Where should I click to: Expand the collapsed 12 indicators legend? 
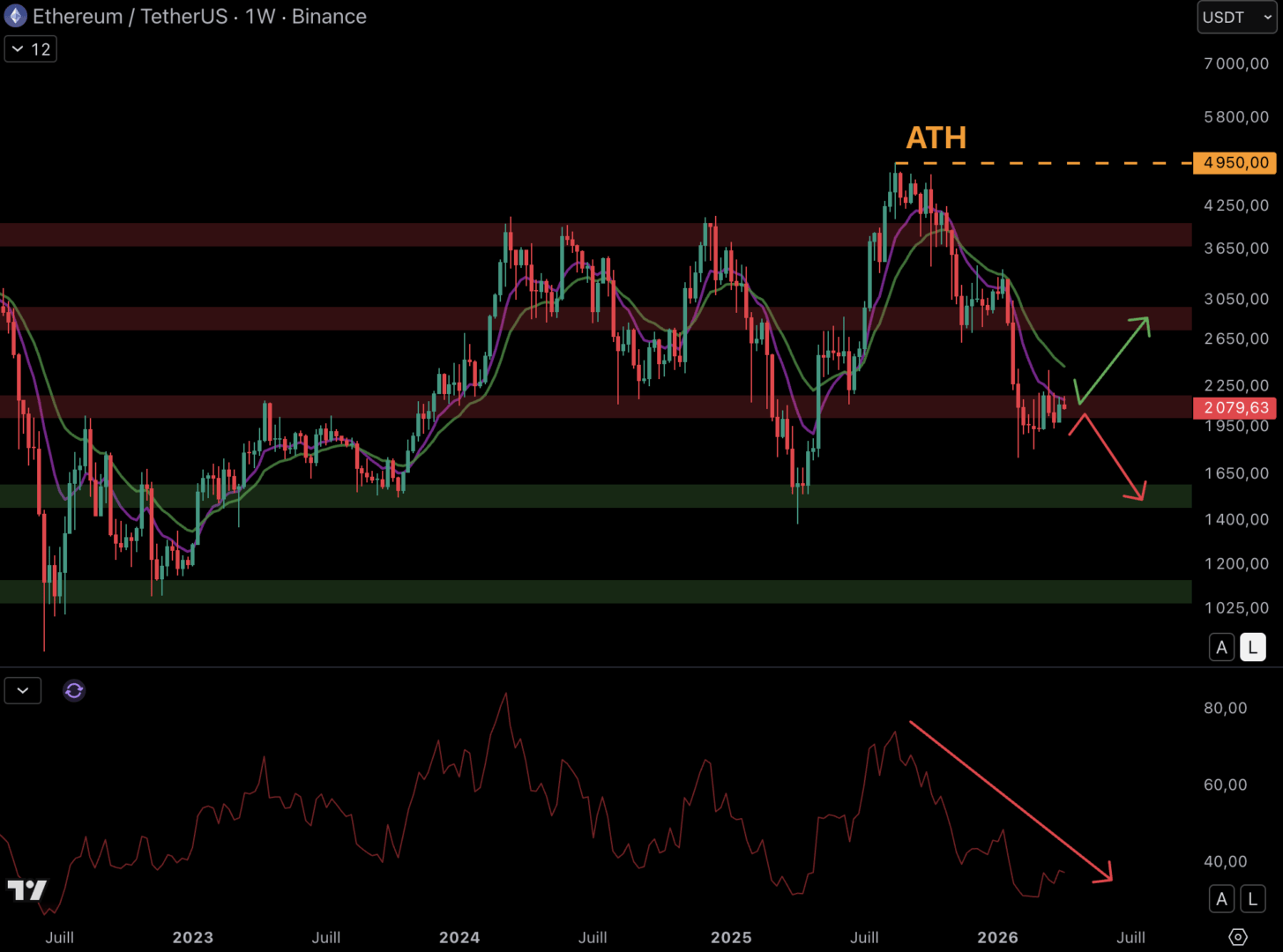(31, 49)
